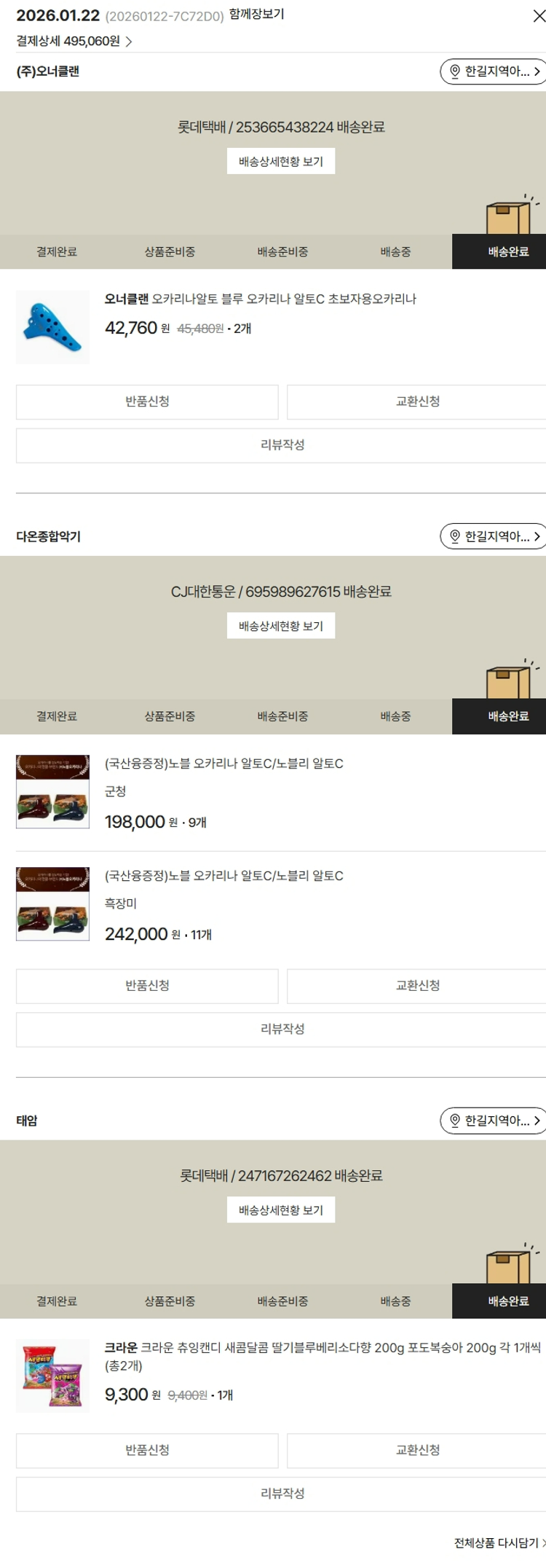
Task: Select 배송중 step in 다온종합악기 tracker
Action: [395, 717]
